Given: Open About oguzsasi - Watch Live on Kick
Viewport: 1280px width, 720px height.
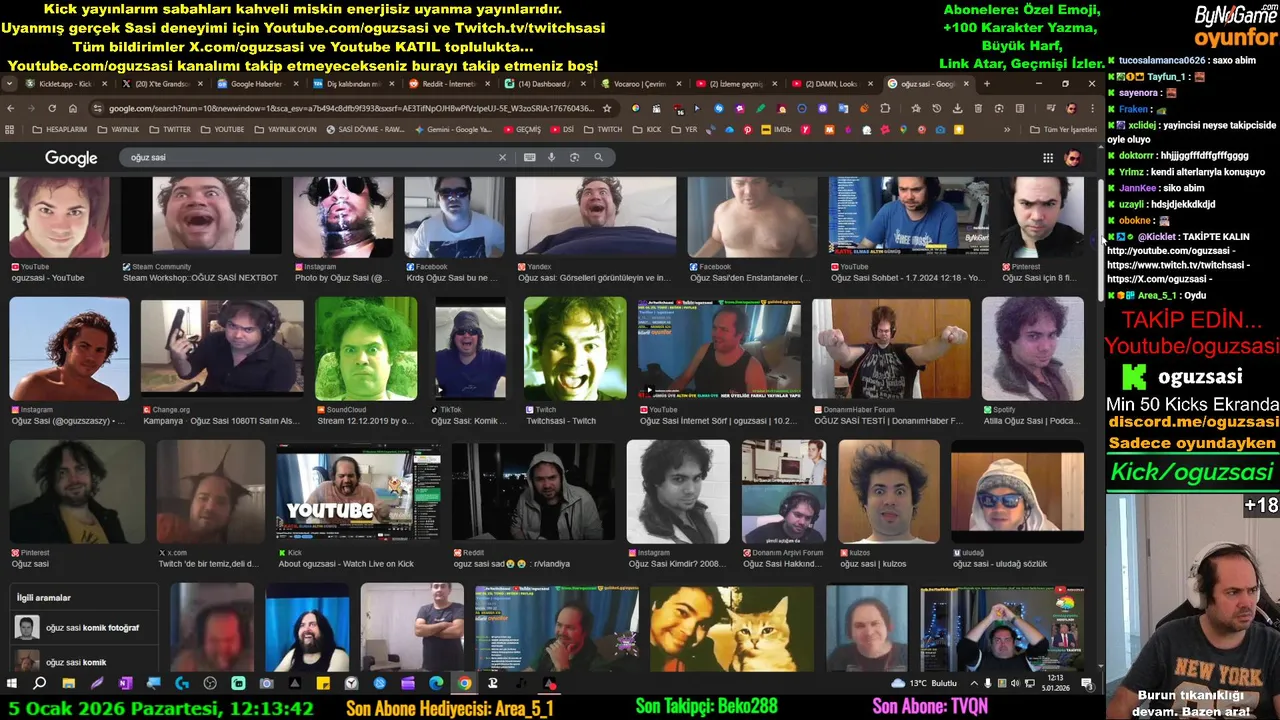Looking at the screenshot, I should 359,504.
